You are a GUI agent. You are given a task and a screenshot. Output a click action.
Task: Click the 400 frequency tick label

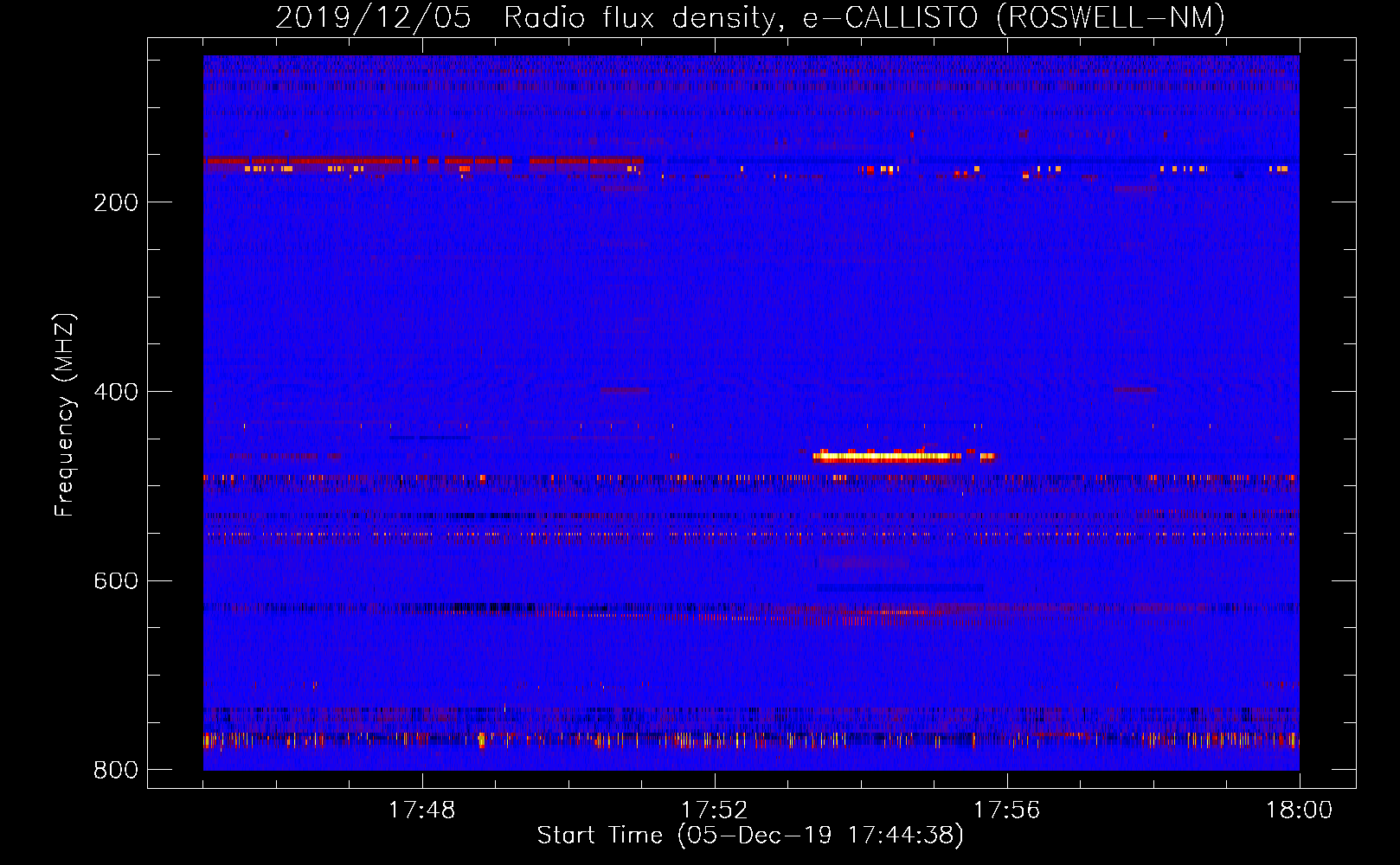[116, 392]
